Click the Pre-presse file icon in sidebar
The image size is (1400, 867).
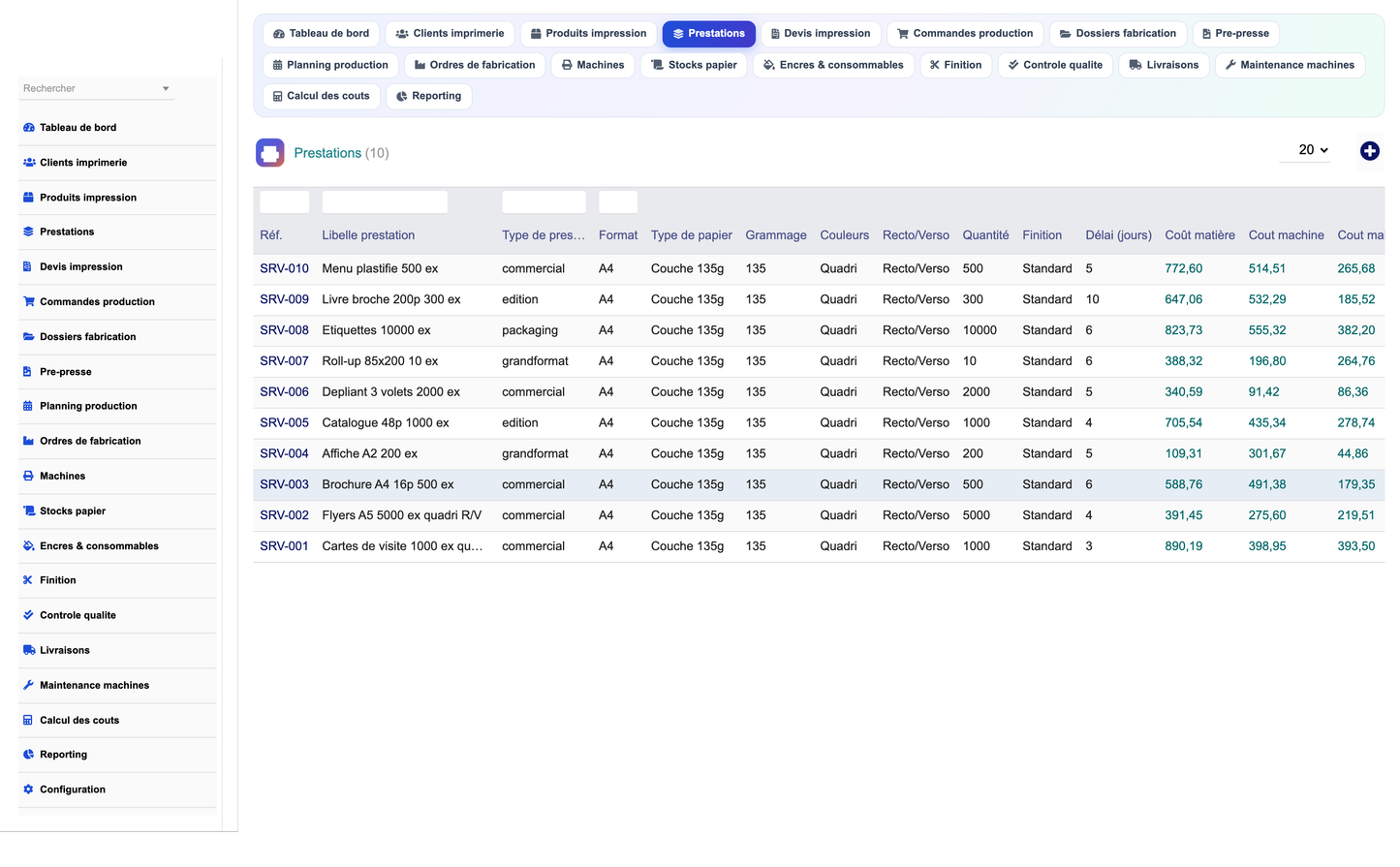click(x=27, y=372)
